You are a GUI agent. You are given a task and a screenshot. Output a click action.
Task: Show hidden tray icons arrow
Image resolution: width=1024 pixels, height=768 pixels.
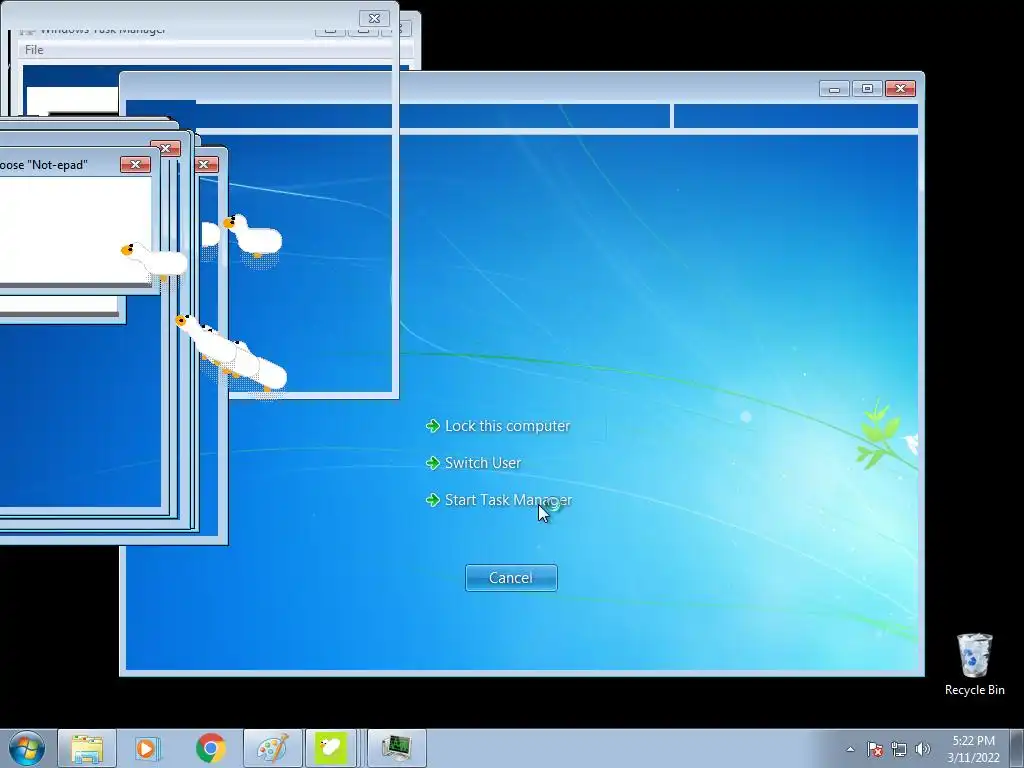pos(850,749)
